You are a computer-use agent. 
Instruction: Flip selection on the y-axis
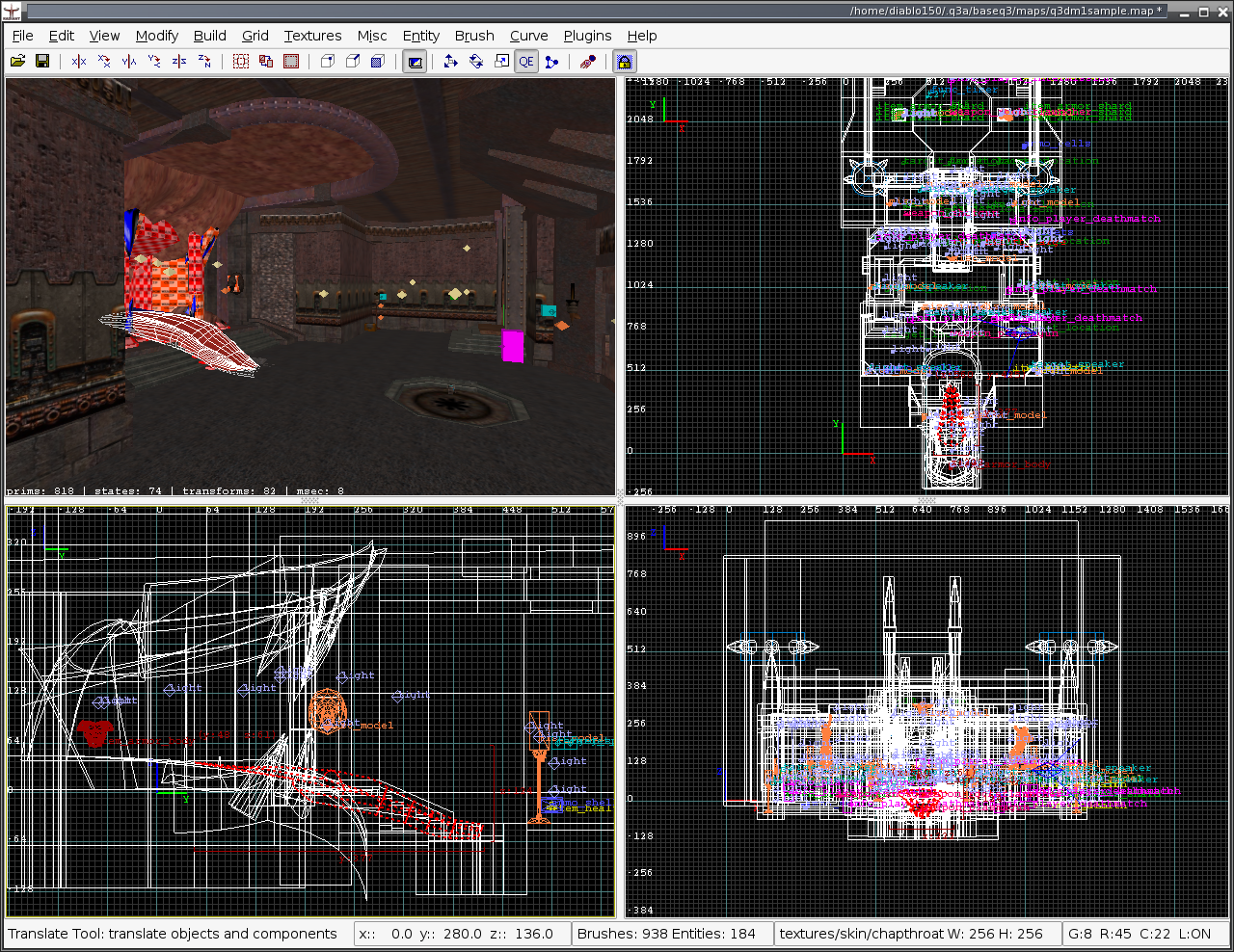tap(129, 61)
